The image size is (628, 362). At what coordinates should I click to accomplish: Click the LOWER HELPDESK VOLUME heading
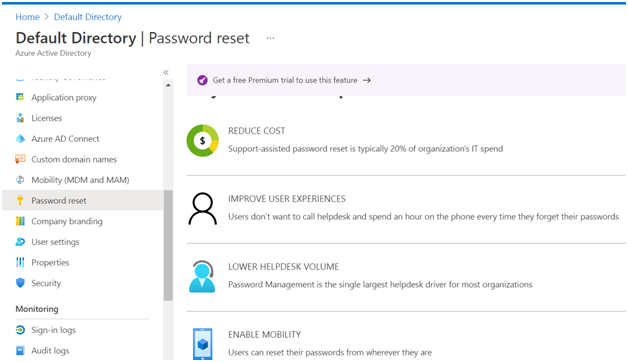284,267
